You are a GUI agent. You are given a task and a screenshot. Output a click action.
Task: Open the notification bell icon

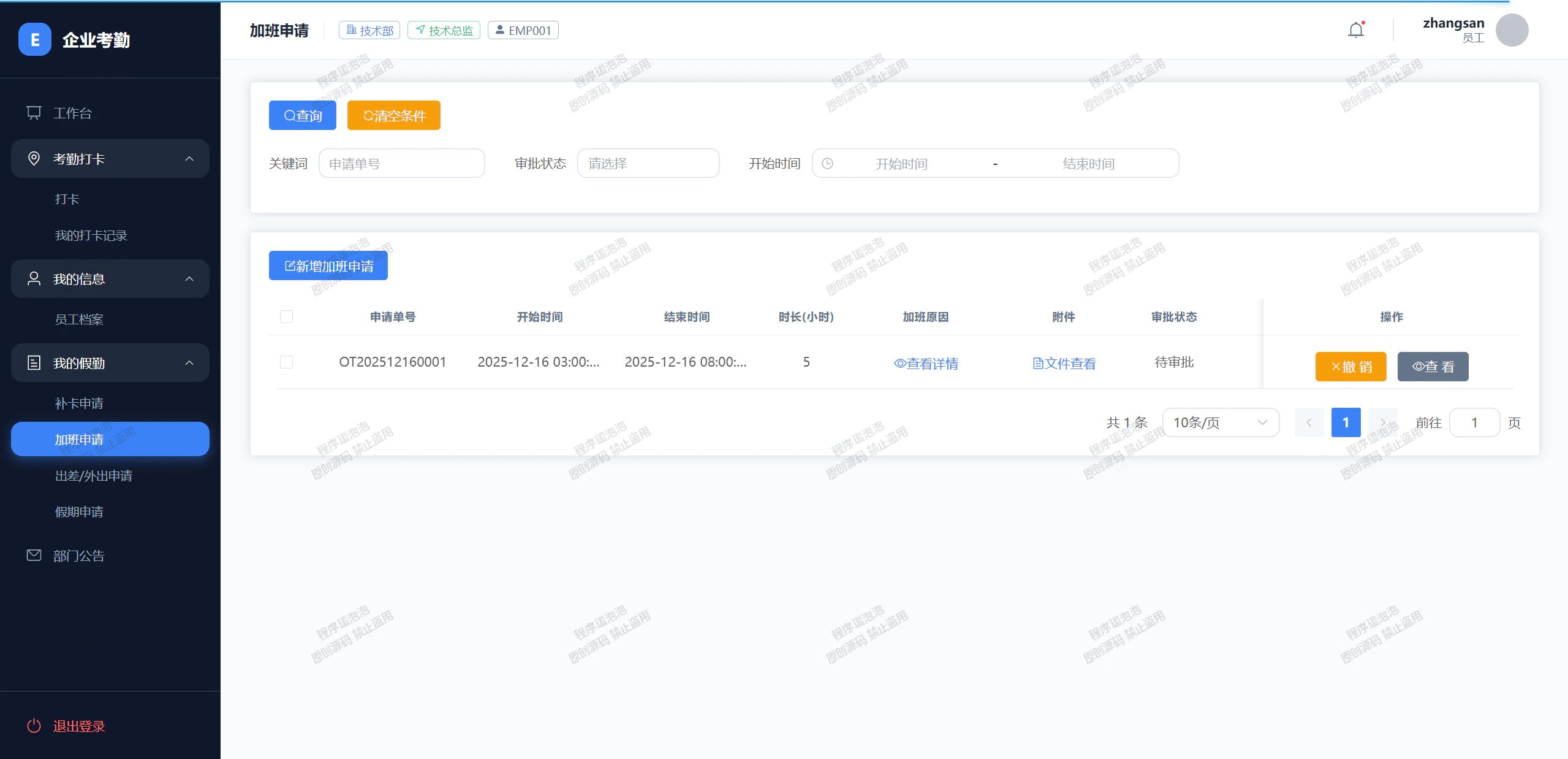click(1356, 30)
